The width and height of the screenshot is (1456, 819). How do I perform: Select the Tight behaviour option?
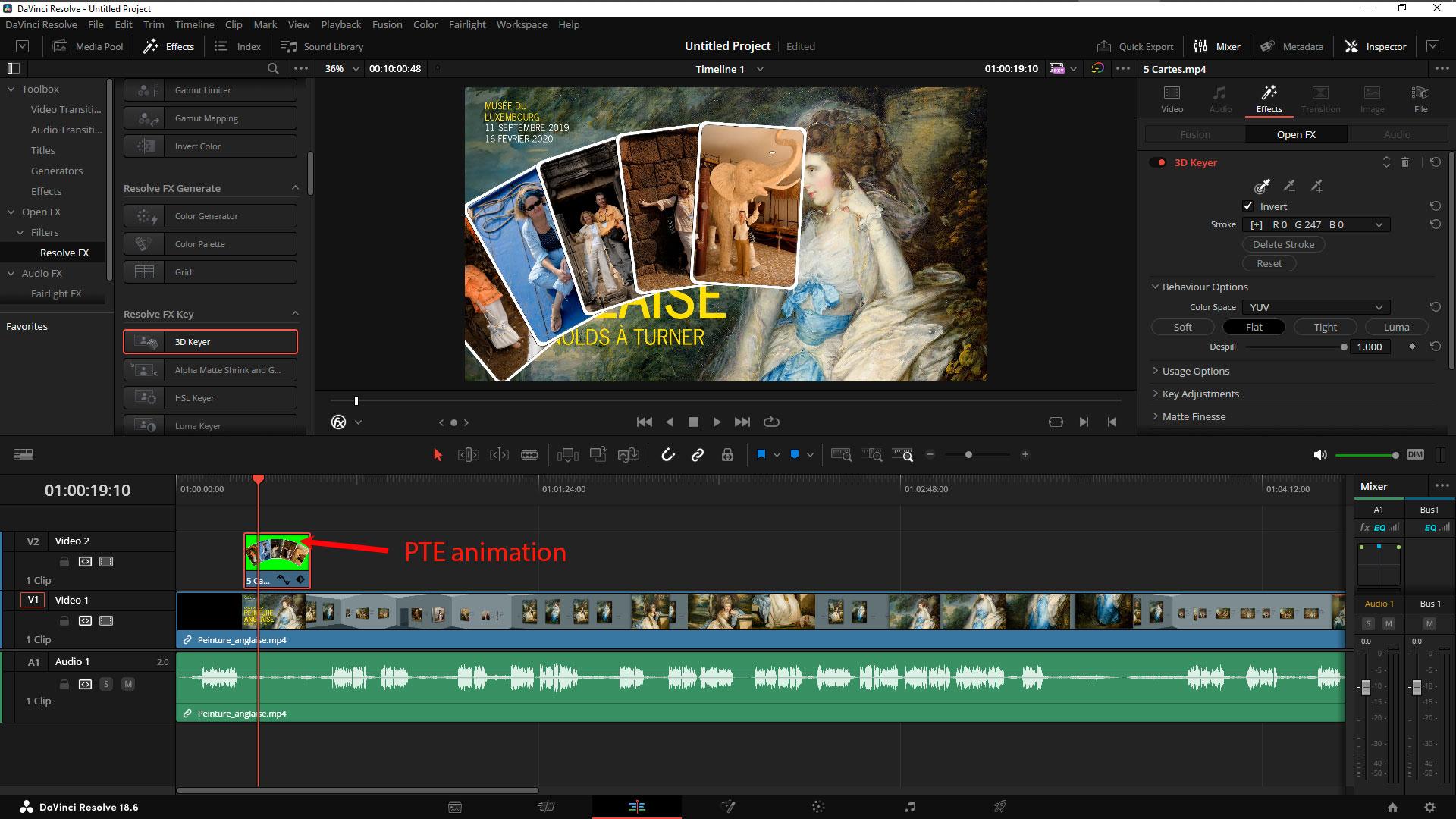[x=1325, y=327]
